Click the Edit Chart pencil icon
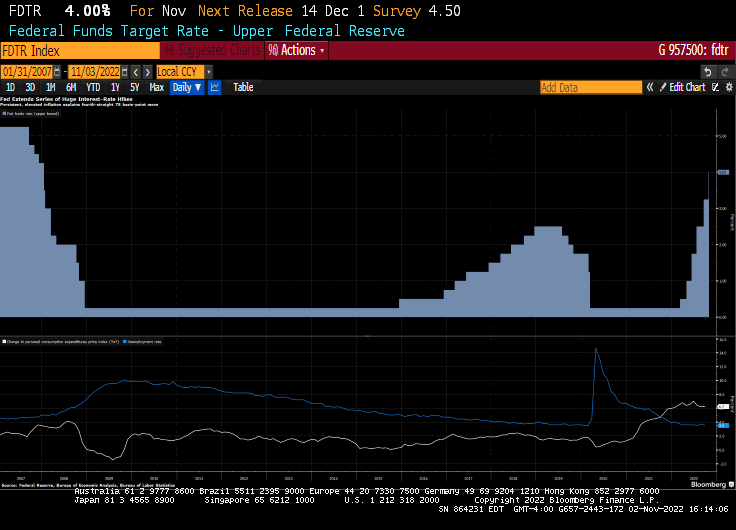The image size is (736, 530). [x=662, y=87]
